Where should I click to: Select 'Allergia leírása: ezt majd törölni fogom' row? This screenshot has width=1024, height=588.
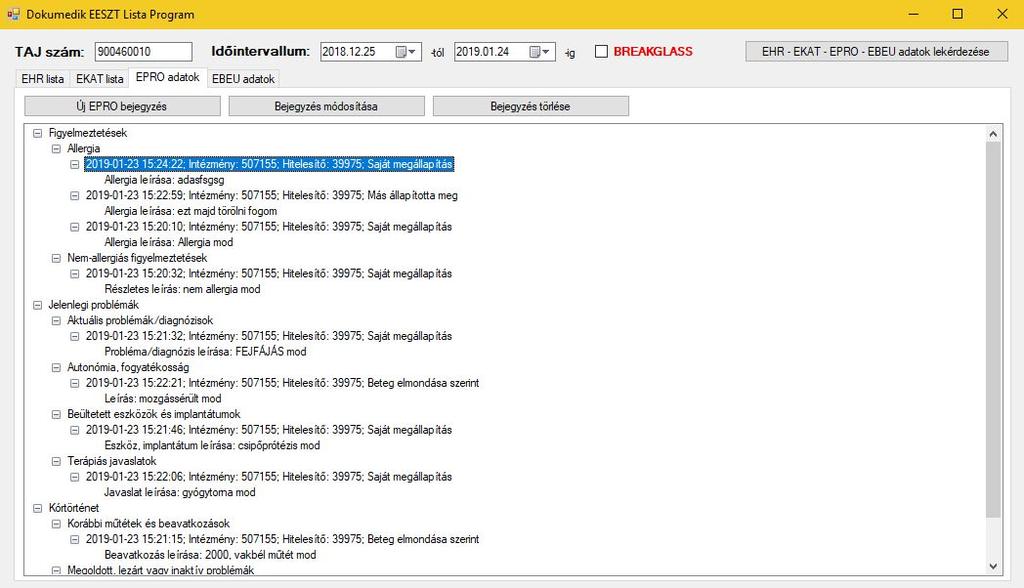pyautogui.click(x=191, y=211)
